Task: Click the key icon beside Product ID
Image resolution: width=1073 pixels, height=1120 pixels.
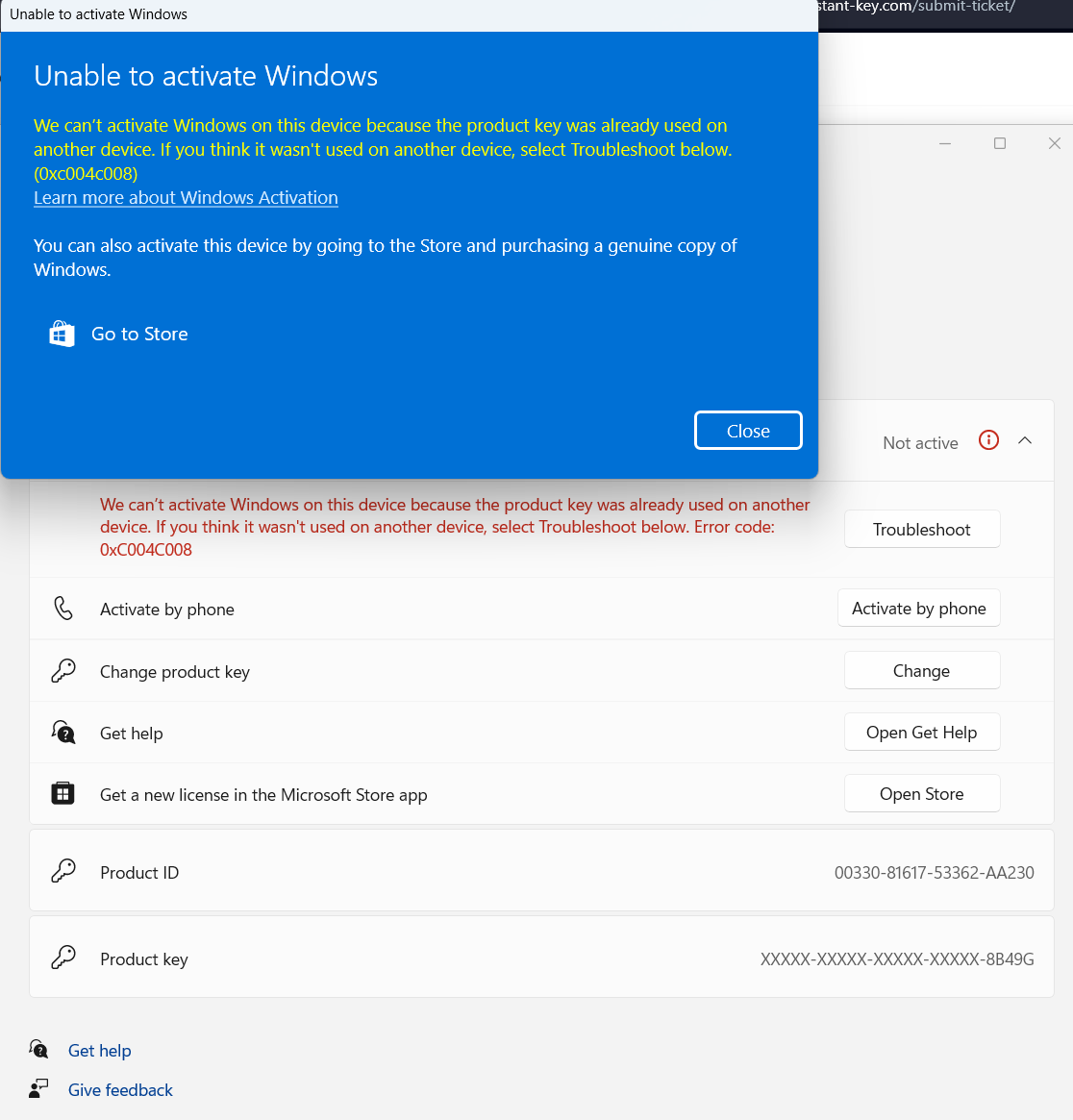Action: click(63, 872)
